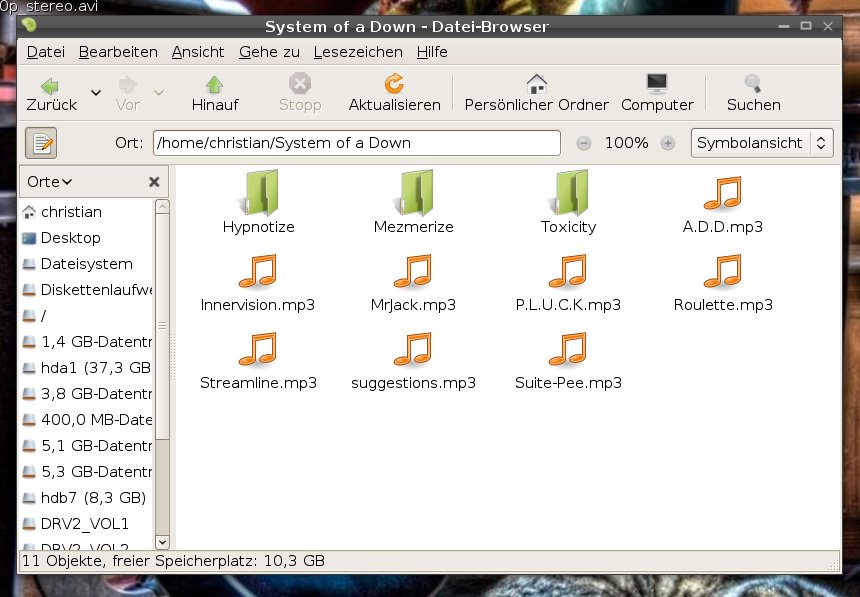Open the Gehe zu menu
Viewport: 860px width, 597px height.
269,52
